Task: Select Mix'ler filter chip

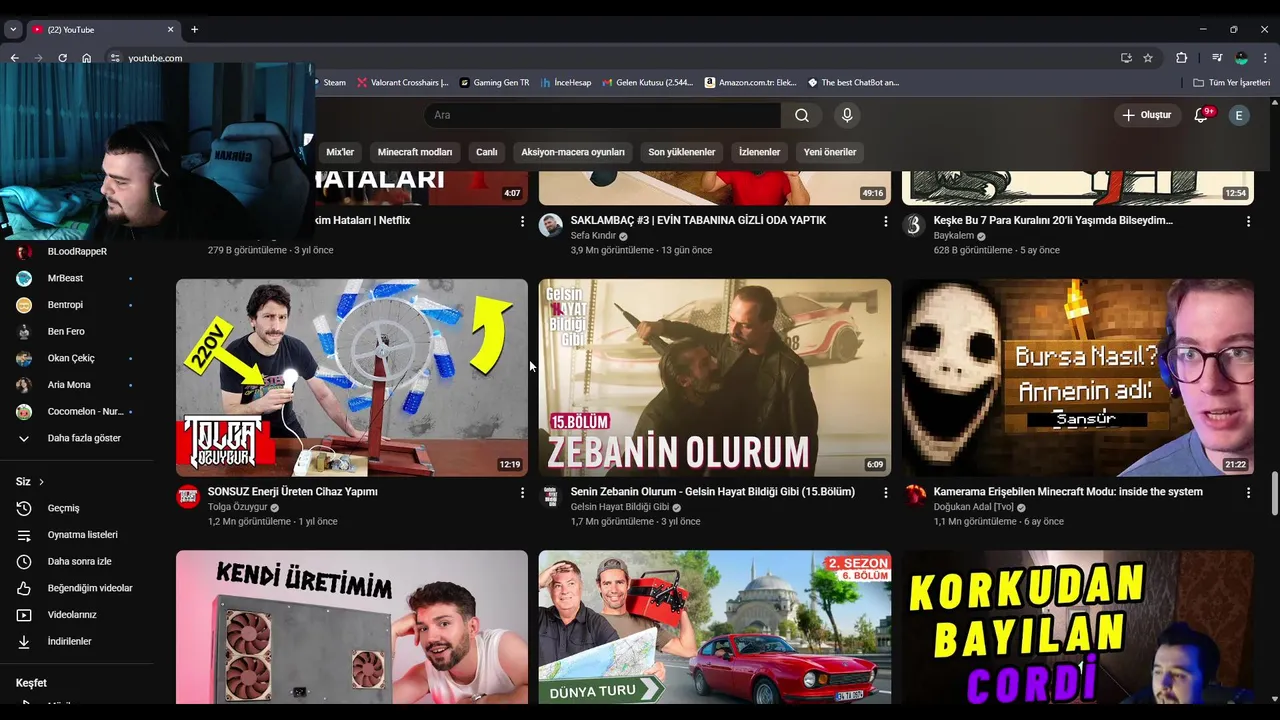Action: click(x=340, y=152)
